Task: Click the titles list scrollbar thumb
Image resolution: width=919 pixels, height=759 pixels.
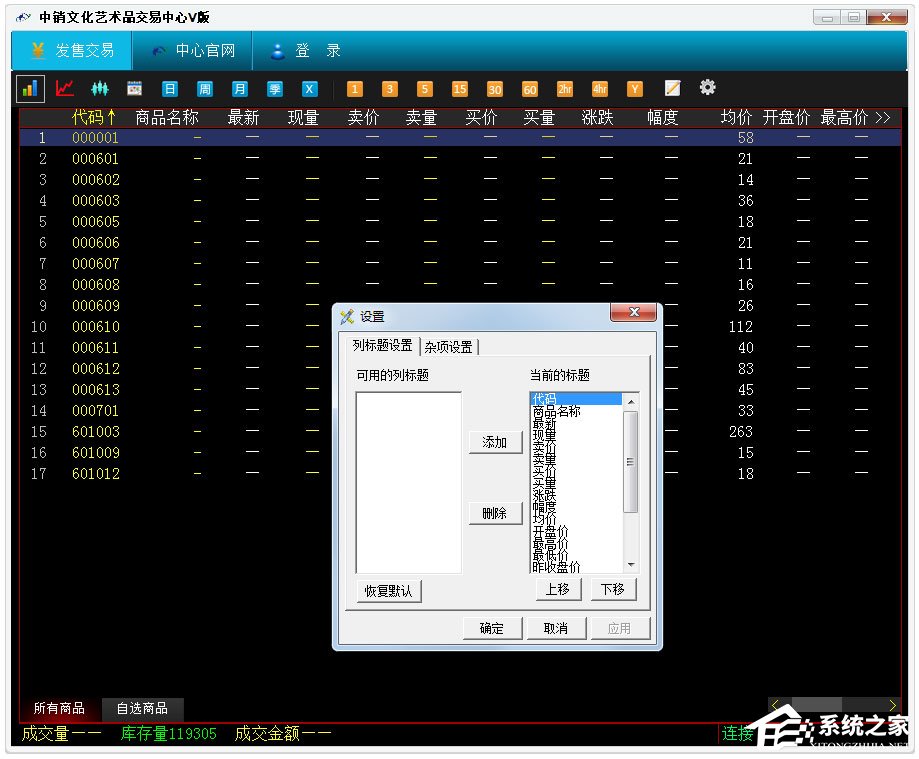Action: (631, 462)
